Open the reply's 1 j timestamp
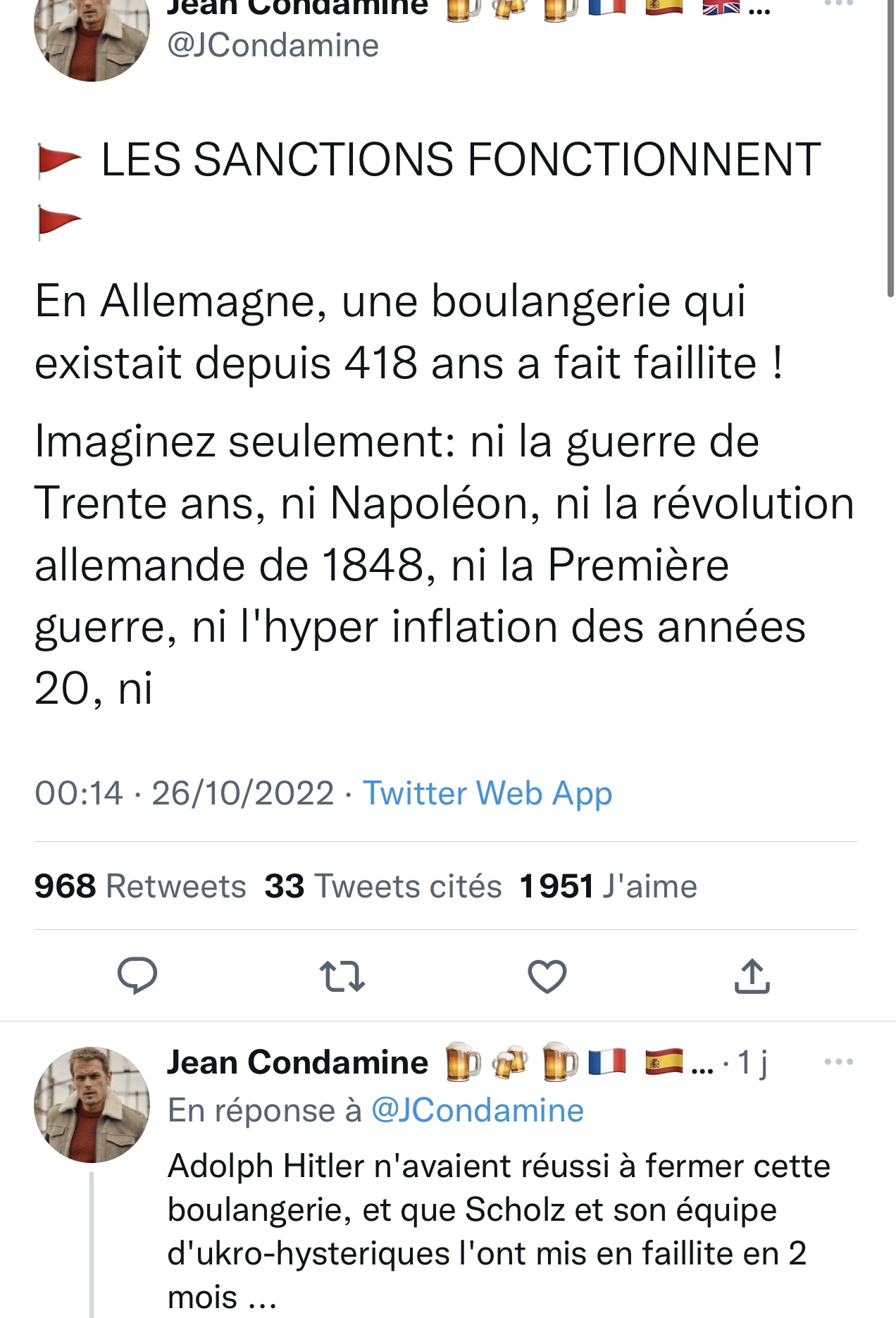 752,1062
